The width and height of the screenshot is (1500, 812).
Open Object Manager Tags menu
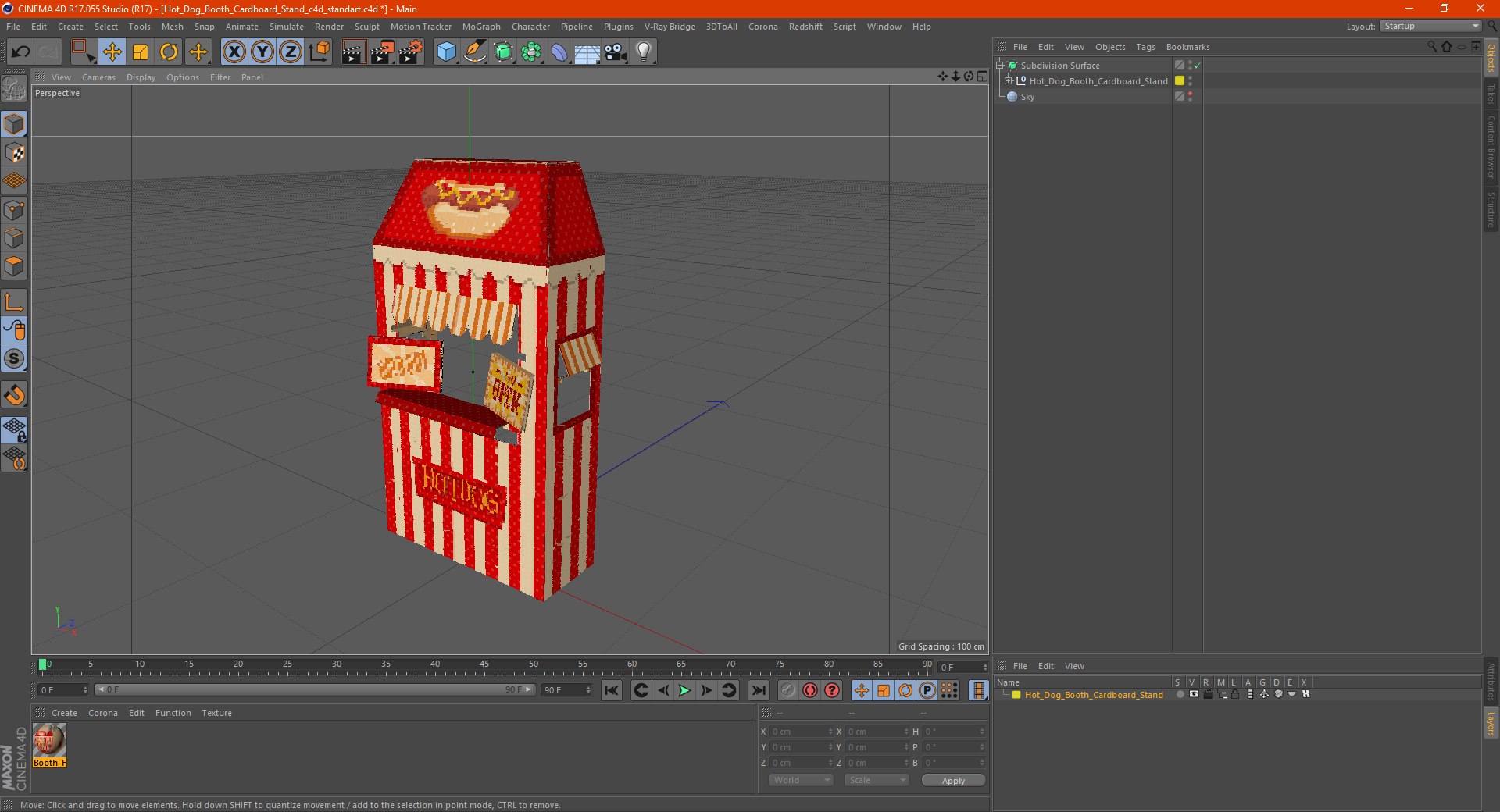(x=1145, y=47)
